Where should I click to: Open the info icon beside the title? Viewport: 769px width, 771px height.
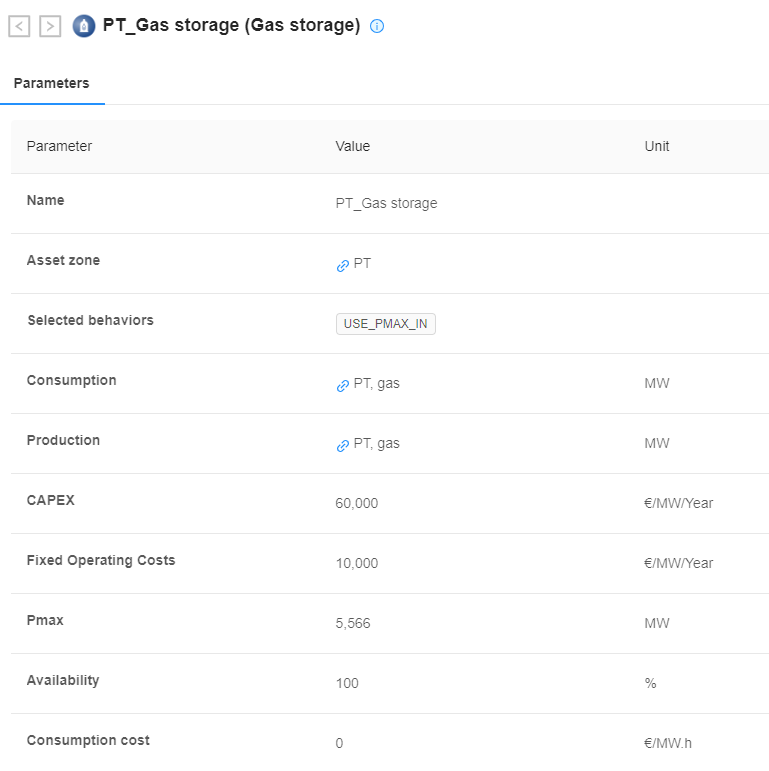(377, 26)
